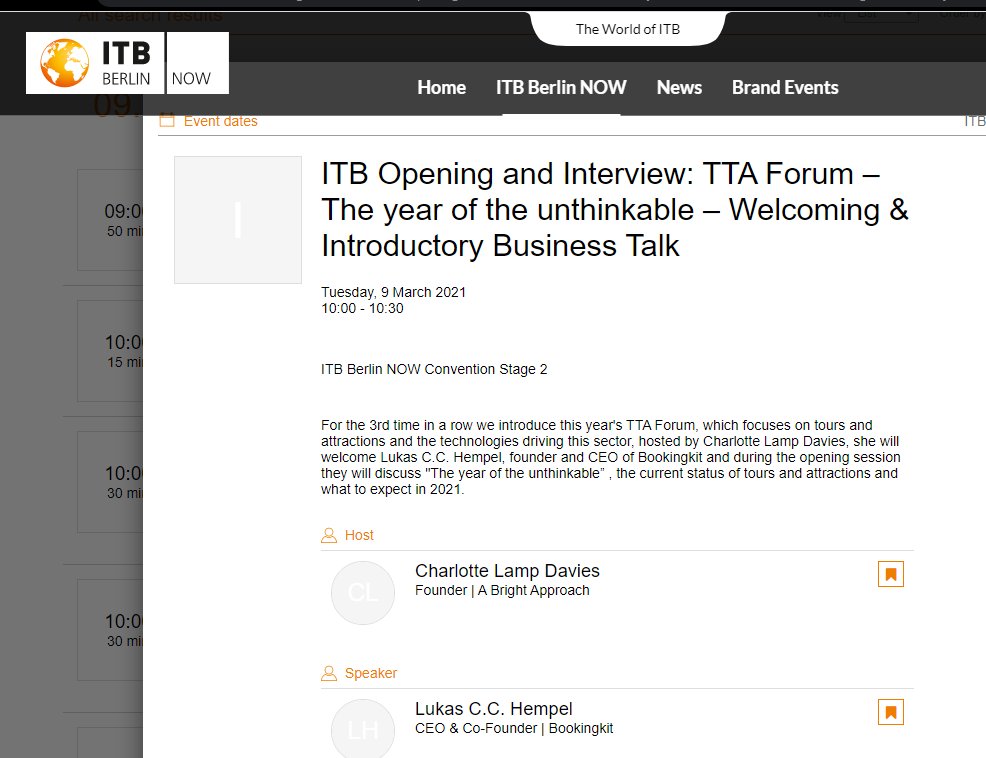
Task: Click the time 10:00 - 10:30
Action: pos(362,308)
